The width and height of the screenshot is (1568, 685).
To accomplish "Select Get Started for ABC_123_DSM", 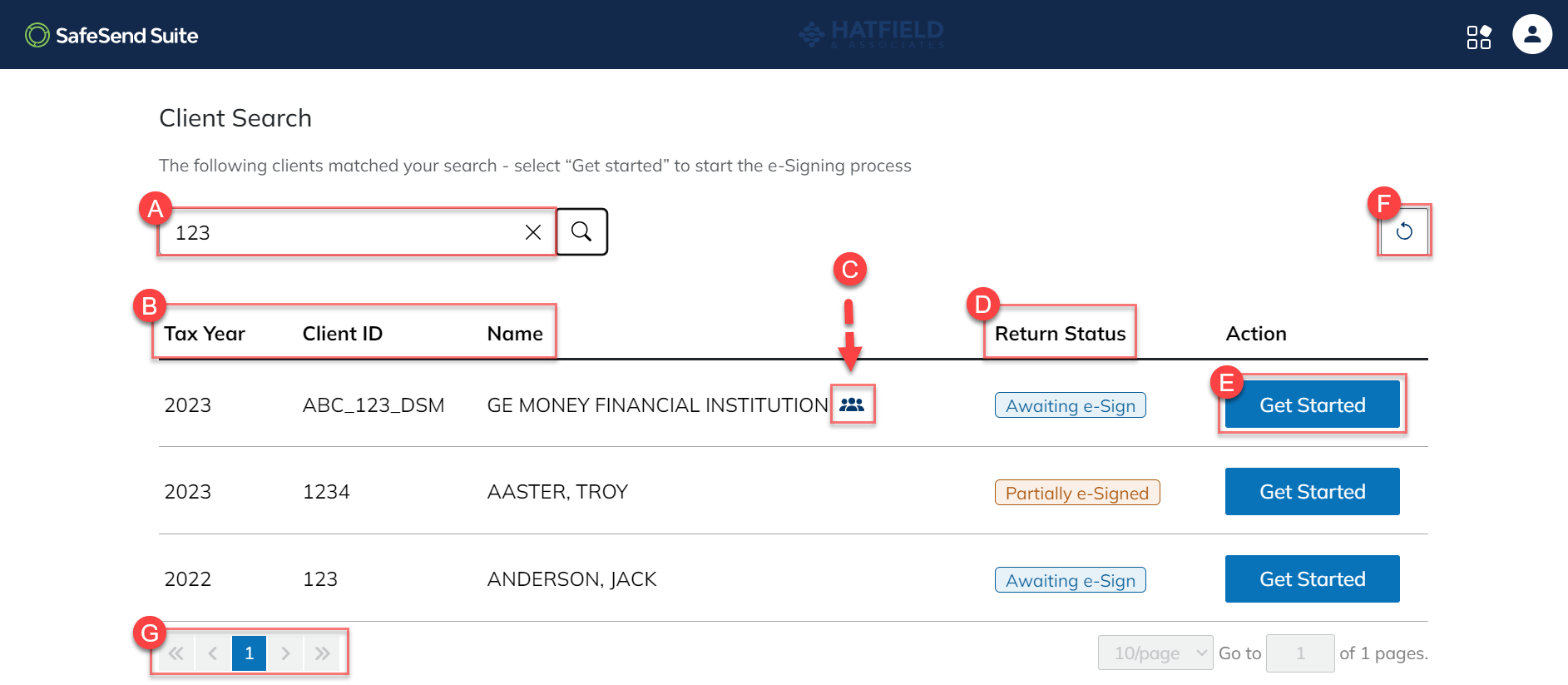I will coord(1312,405).
